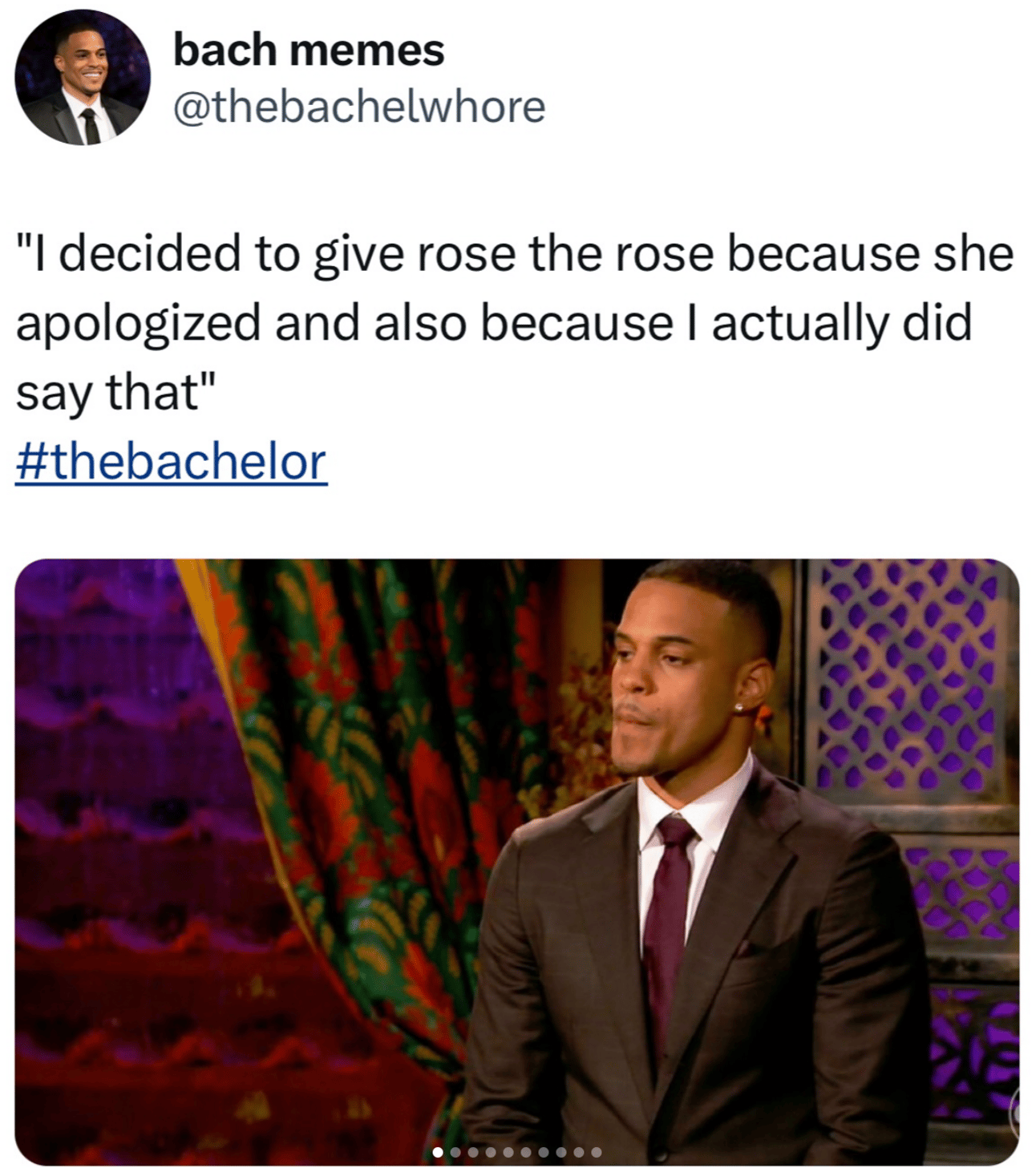Choose the sixth carousel dot

pos(526,1152)
